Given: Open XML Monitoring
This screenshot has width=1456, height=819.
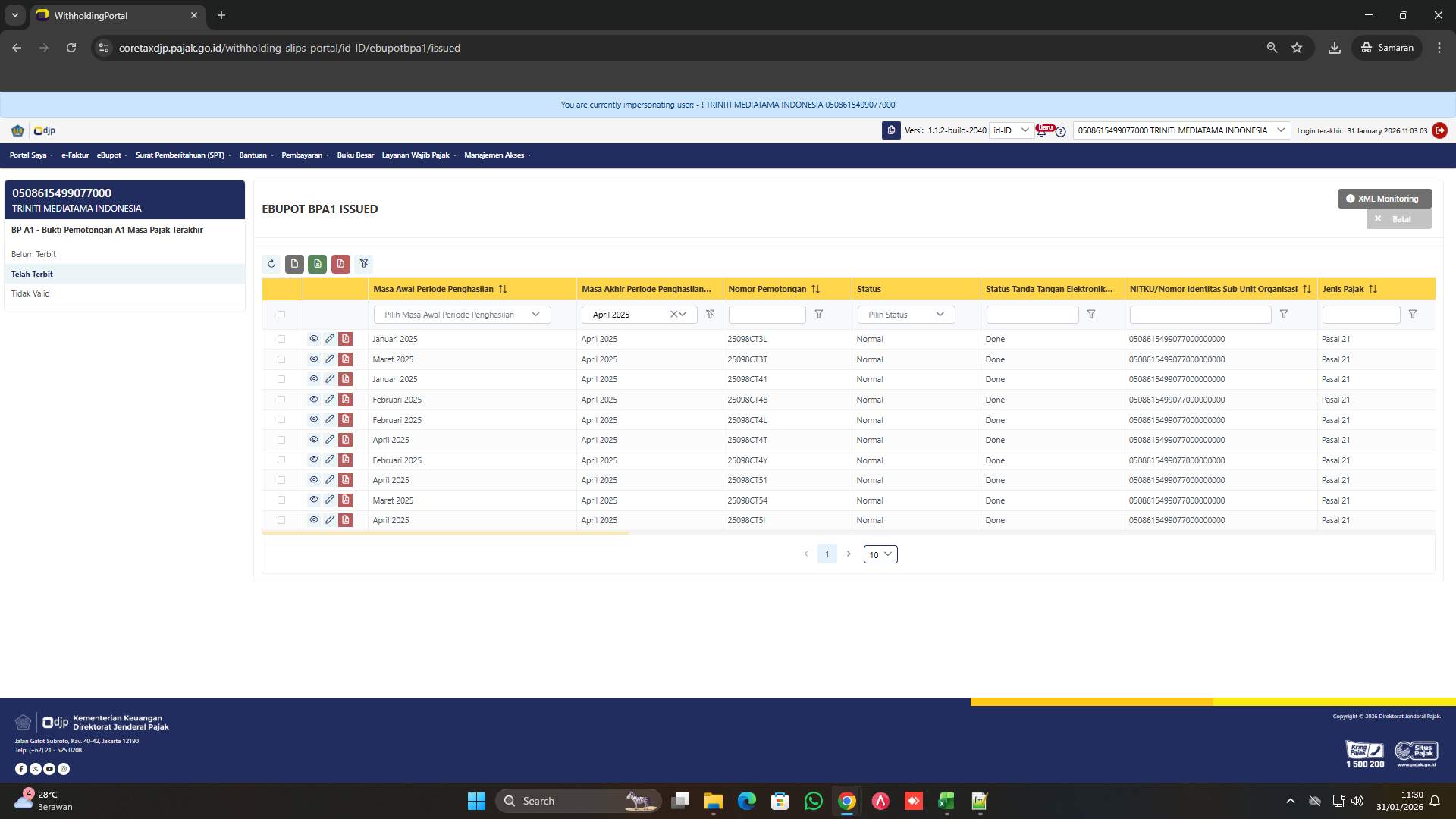Looking at the screenshot, I should click(1384, 198).
